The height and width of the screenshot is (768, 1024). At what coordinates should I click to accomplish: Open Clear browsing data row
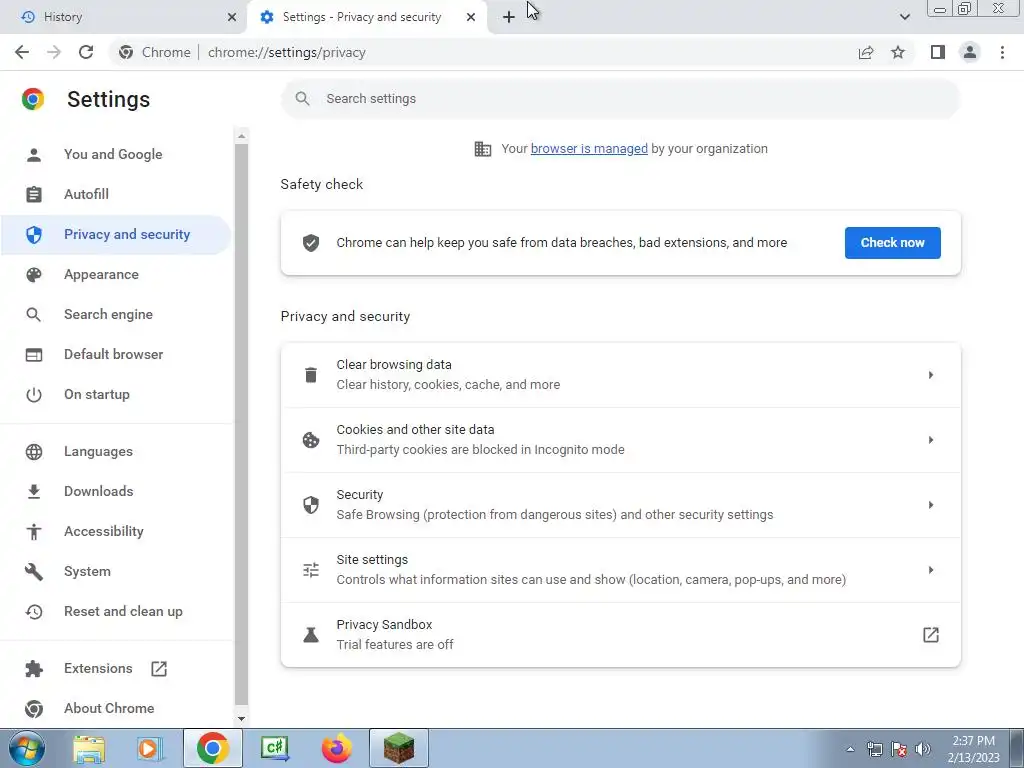pos(620,375)
